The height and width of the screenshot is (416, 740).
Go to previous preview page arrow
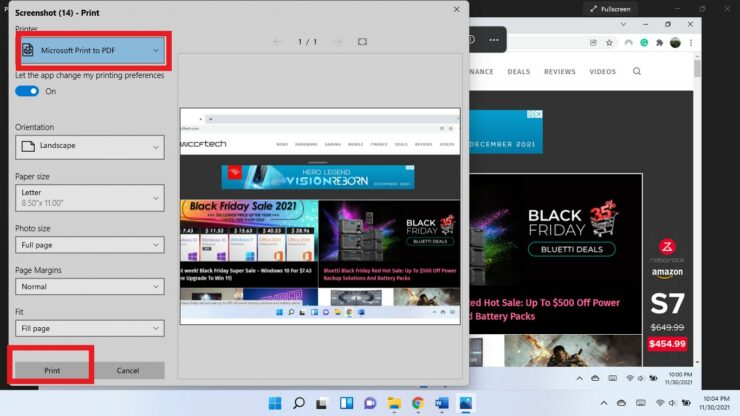[278, 42]
